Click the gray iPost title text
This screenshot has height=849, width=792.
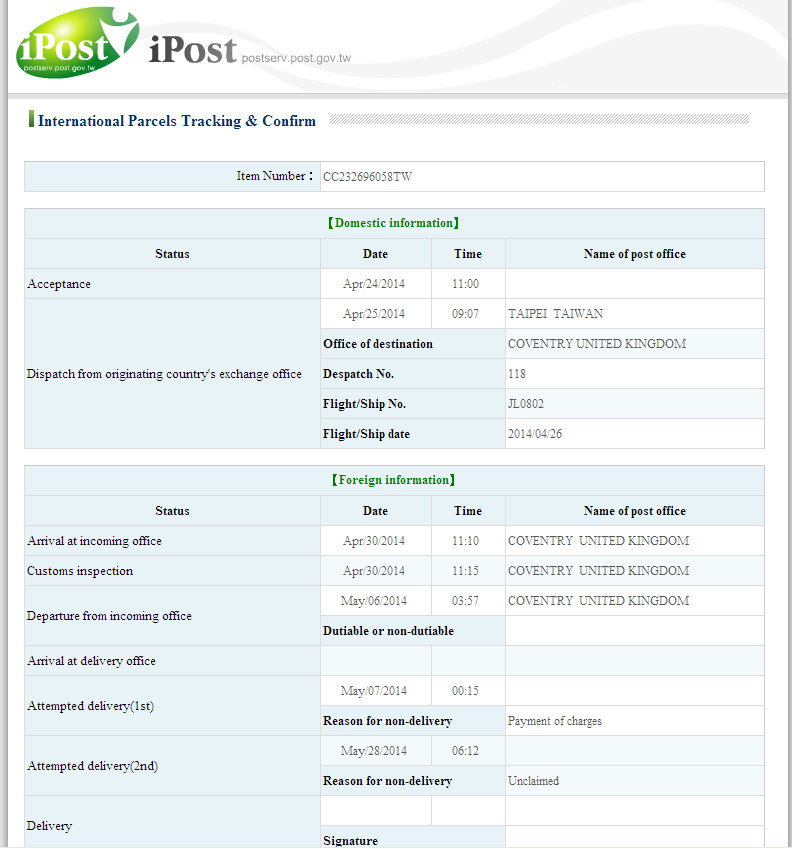pos(192,49)
